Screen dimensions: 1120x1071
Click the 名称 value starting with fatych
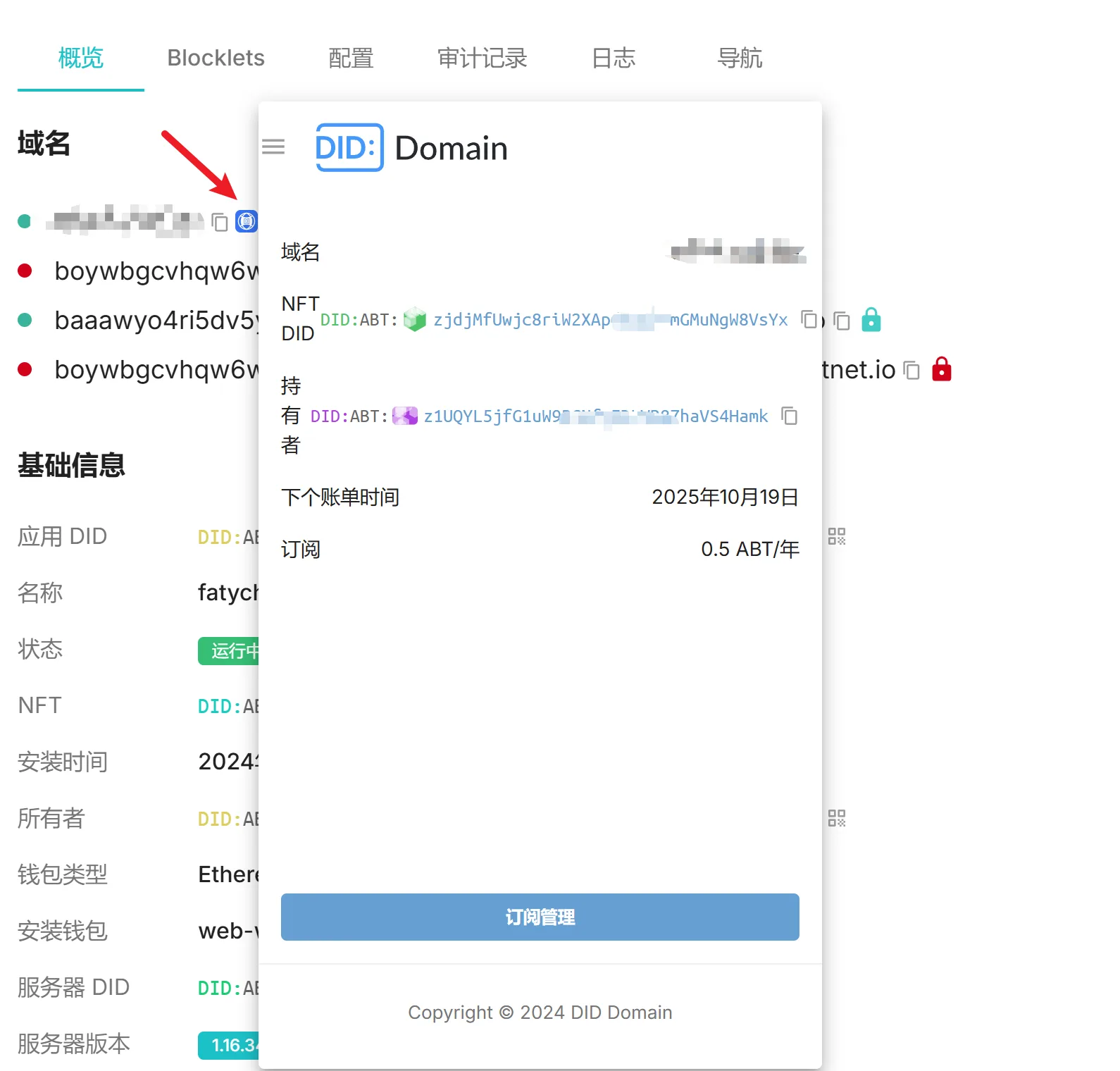click(x=228, y=593)
